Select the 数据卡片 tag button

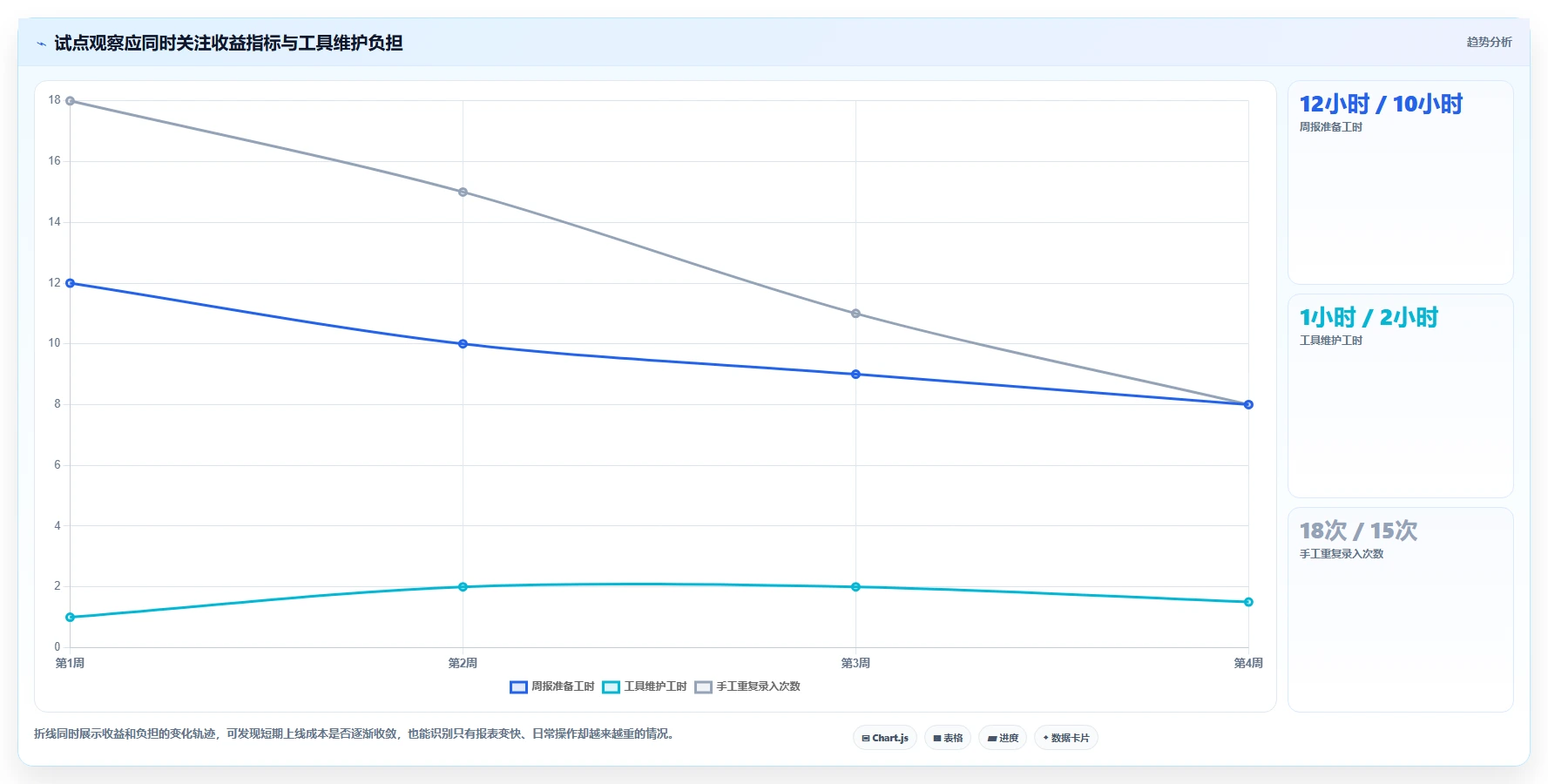click(1066, 738)
